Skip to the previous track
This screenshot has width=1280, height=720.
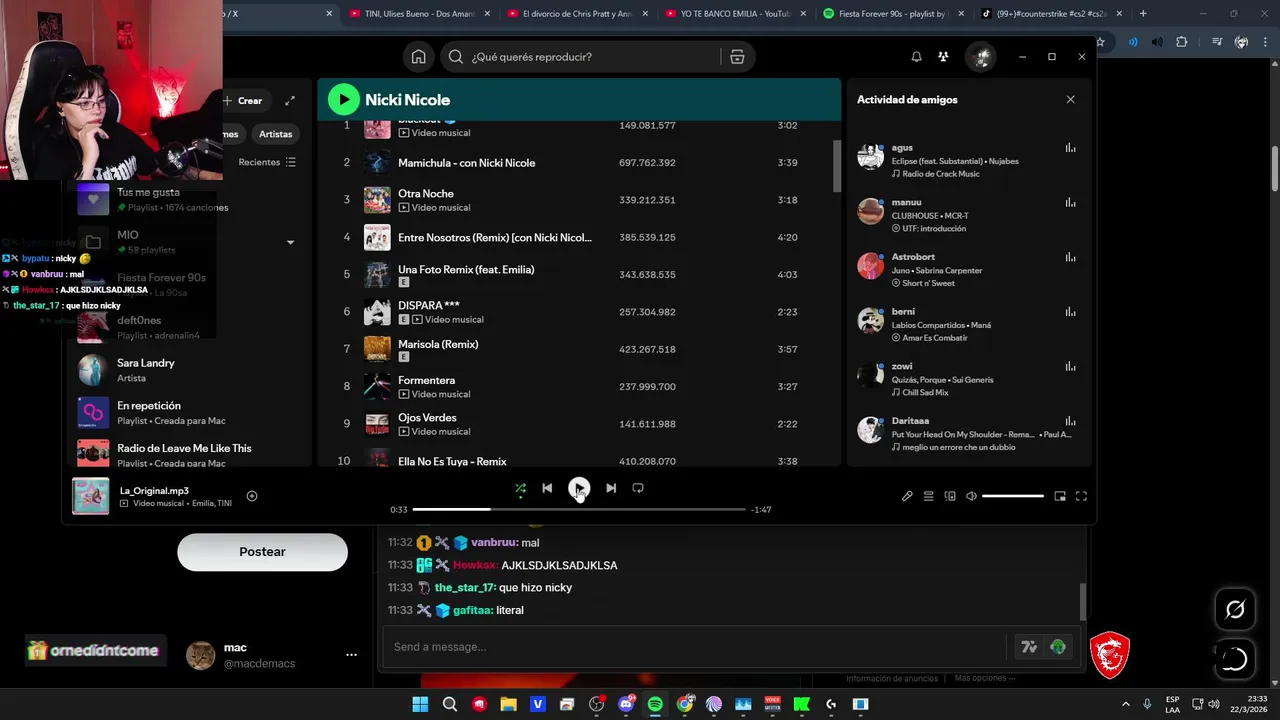pos(547,488)
